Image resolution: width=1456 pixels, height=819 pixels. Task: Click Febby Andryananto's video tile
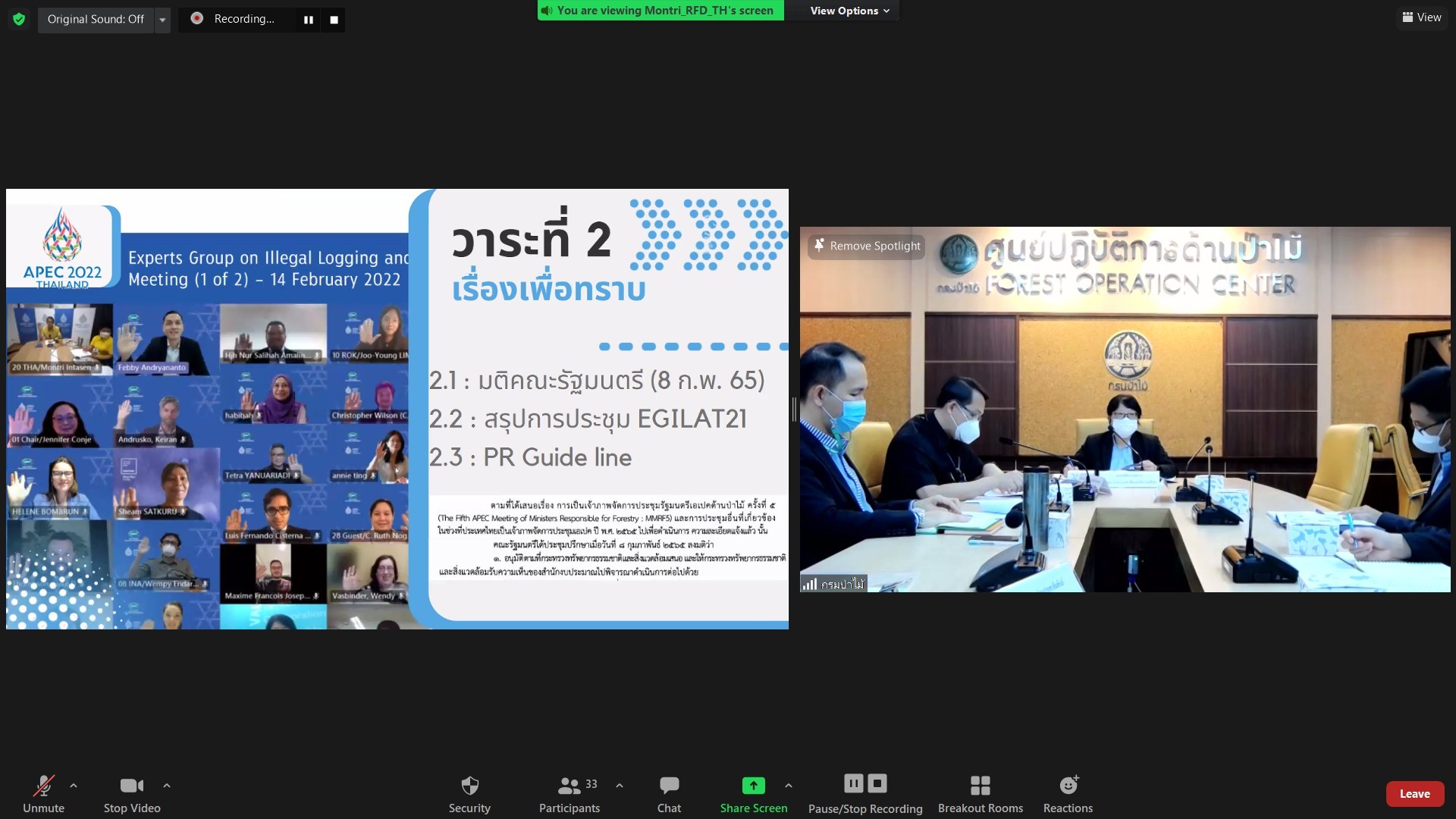point(167,338)
